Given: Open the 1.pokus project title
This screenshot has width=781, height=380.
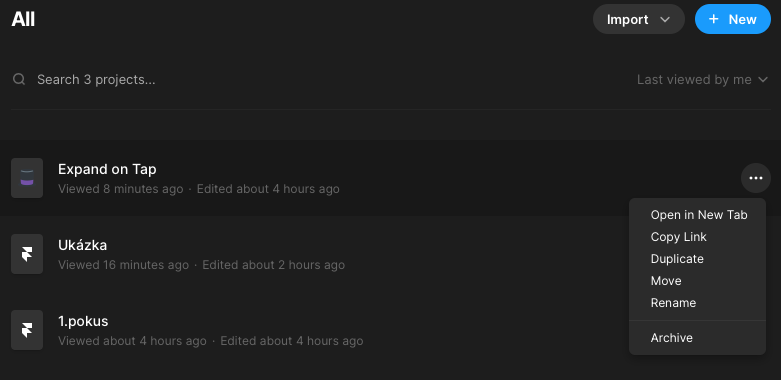Looking at the screenshot, I should coord(83,321).
